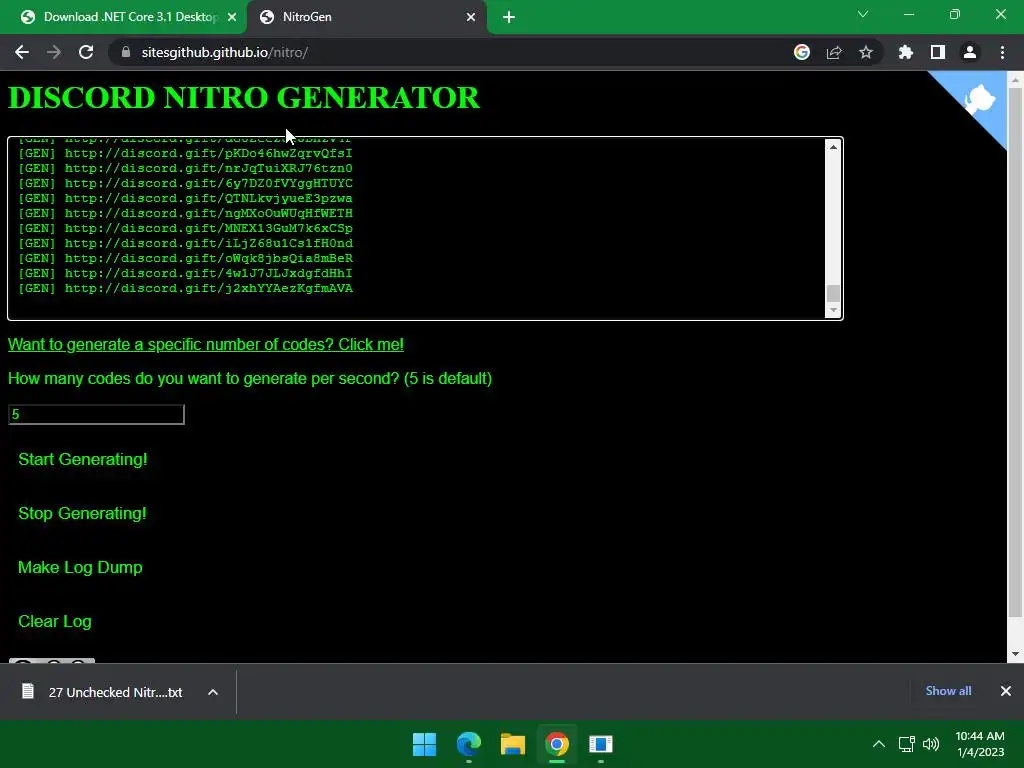
Task: Click Make Log Dump
Action: click(80, 568)
